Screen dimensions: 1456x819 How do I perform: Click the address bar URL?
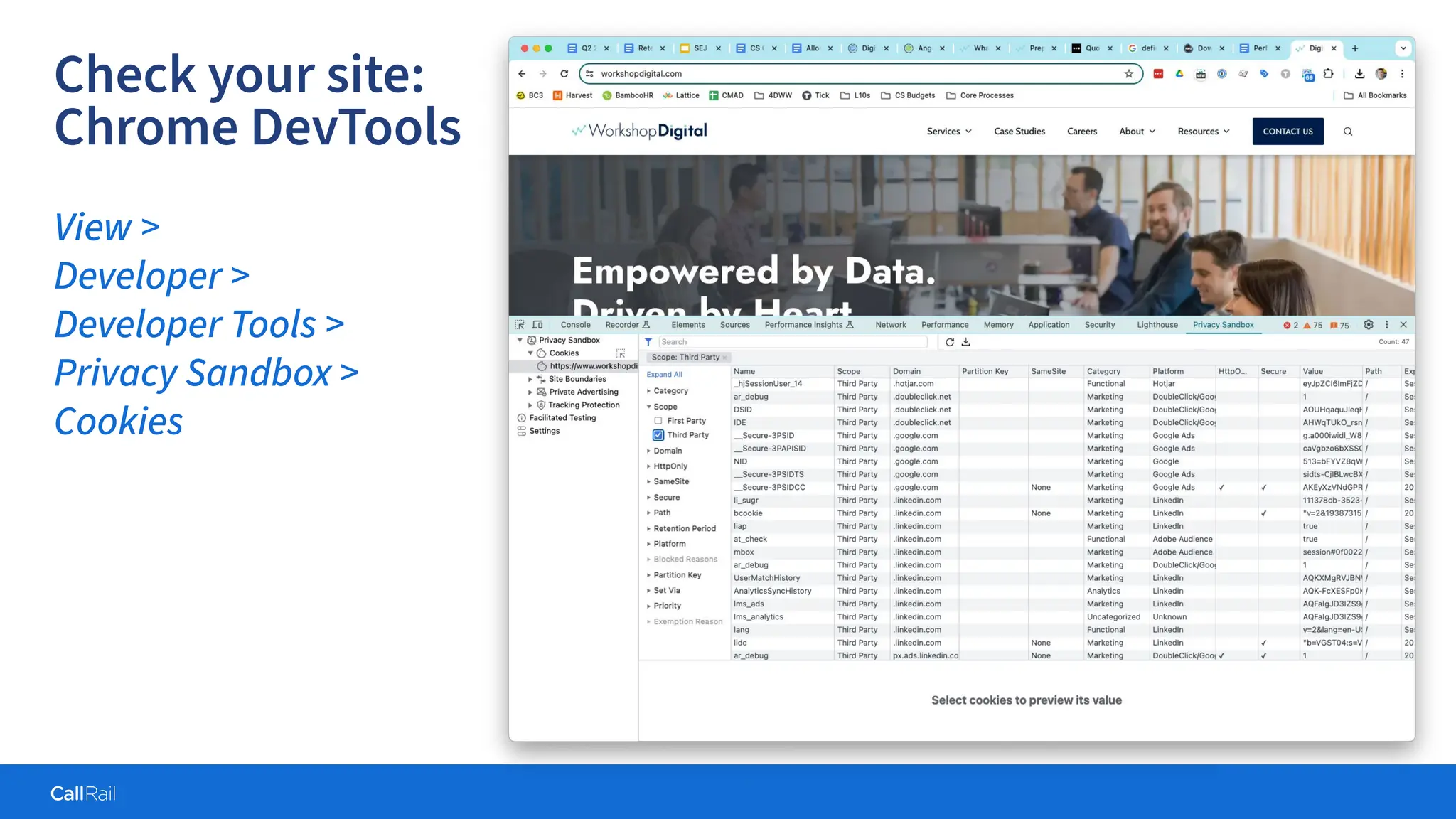pos(641,74)
